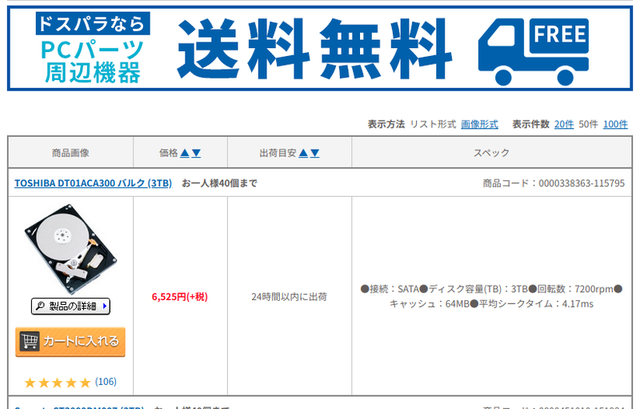The image size is (640, 409).
Task: Click the magnifier icon in 製品の詳細 button
Action: pos(40,306)
